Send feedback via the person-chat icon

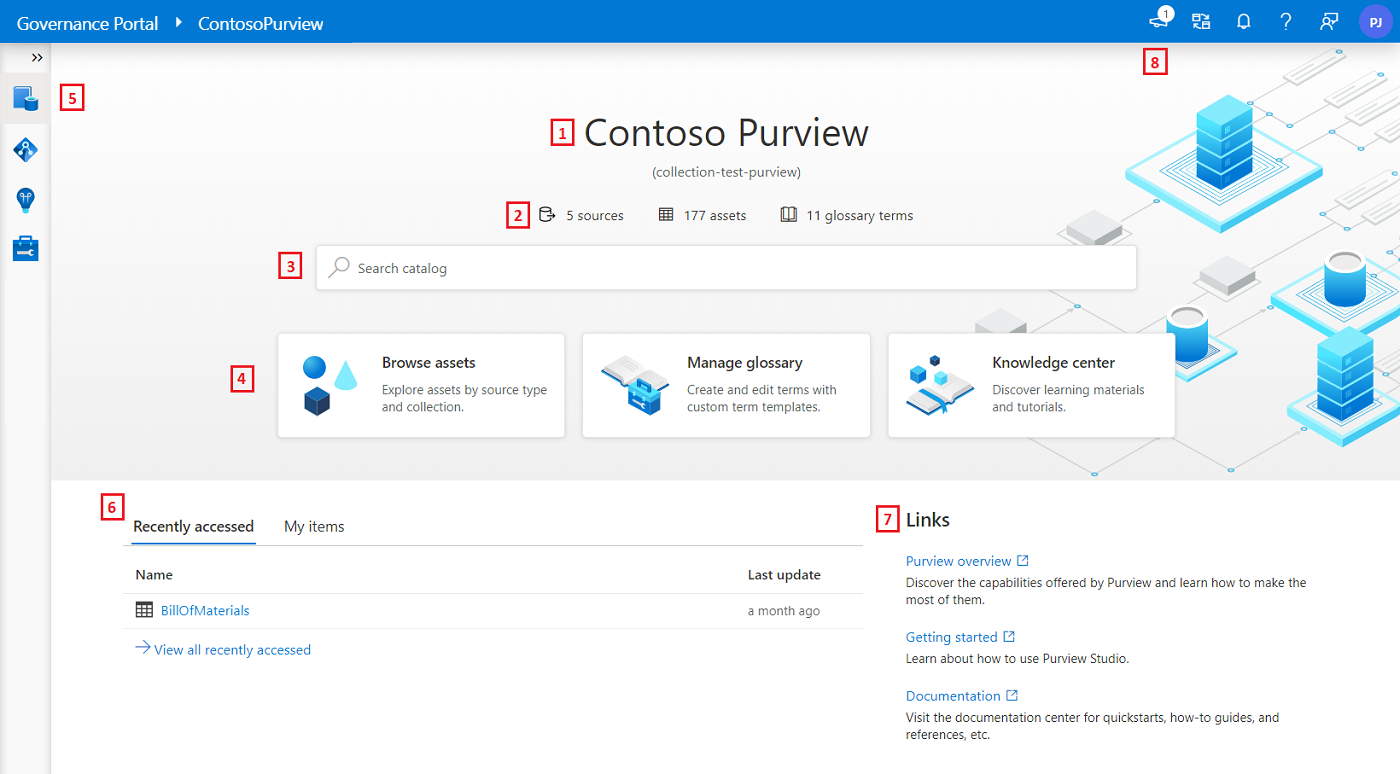click(x=1328, y=21)
